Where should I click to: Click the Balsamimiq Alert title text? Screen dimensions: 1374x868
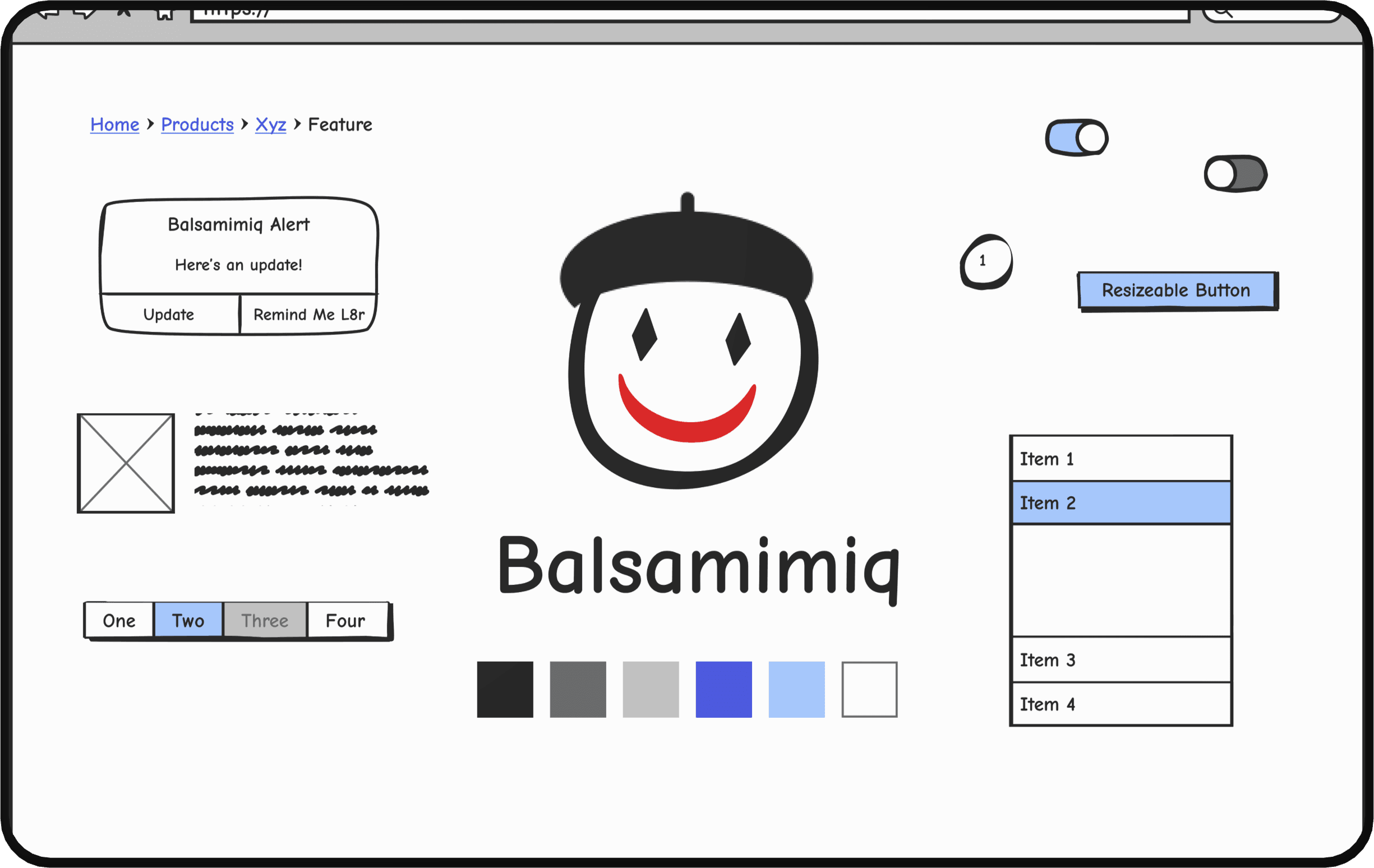pyautogui.click(x=238, y=225)
